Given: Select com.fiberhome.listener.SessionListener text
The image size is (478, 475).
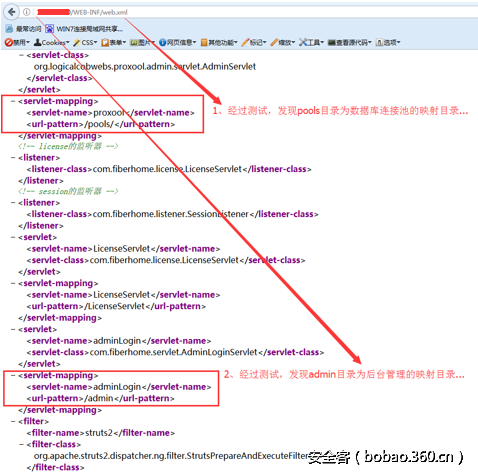Looking at the screenshot, I should pyautogui.click(x=171, y=214).
